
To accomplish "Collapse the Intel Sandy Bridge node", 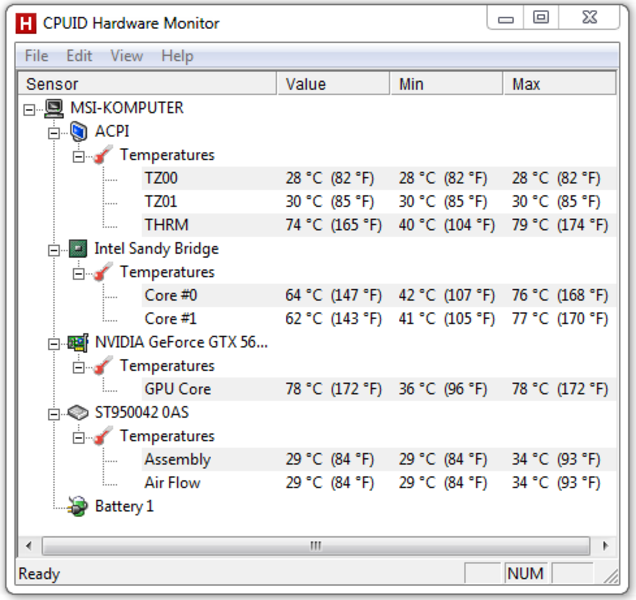I will point(54,250).
